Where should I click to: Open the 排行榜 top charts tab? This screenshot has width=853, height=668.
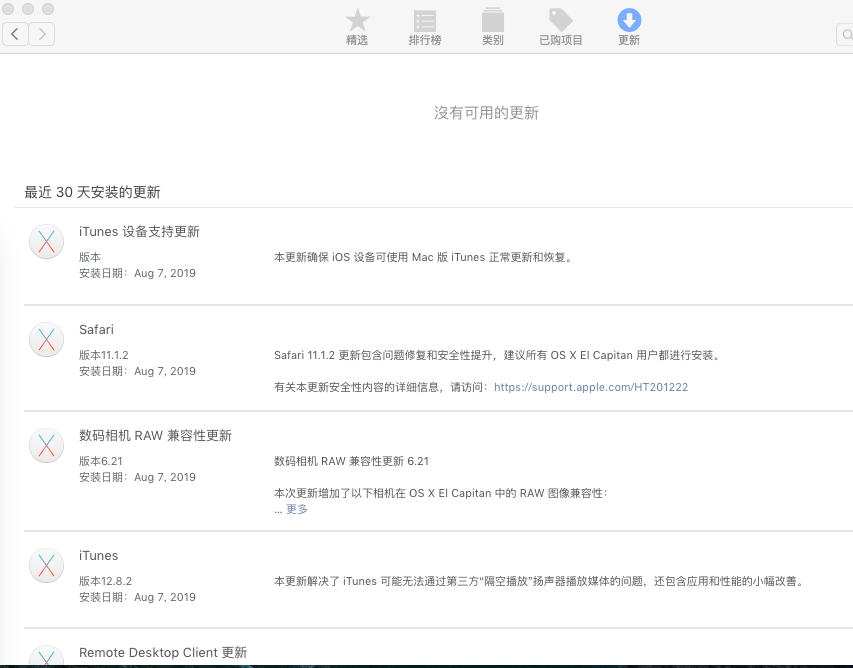click(x=425, y=27)
